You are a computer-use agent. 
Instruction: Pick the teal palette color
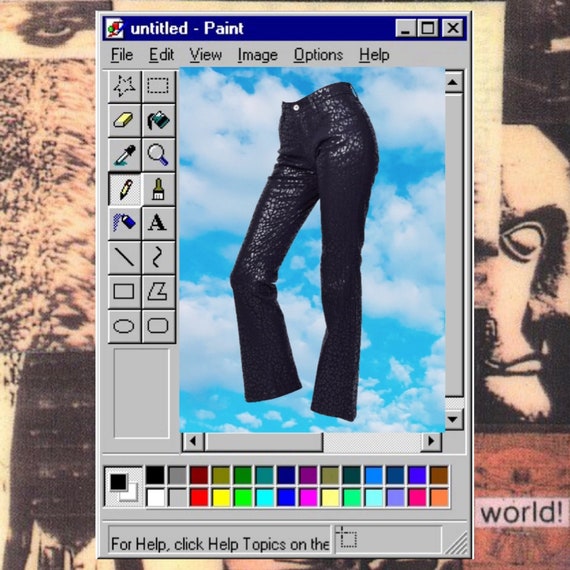pos(265,475)
